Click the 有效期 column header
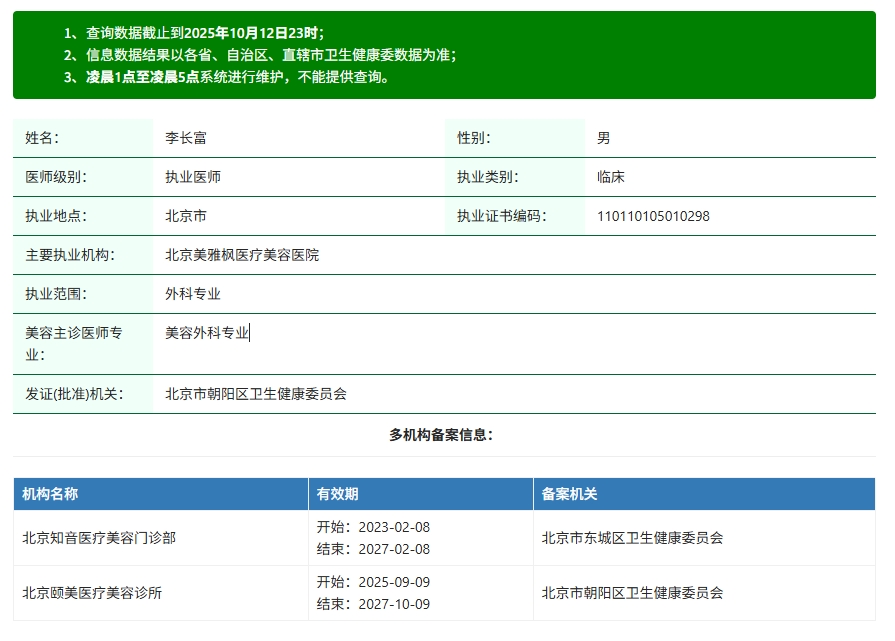The height and width of the screenshot is (641, 895). tap(337, 494)
